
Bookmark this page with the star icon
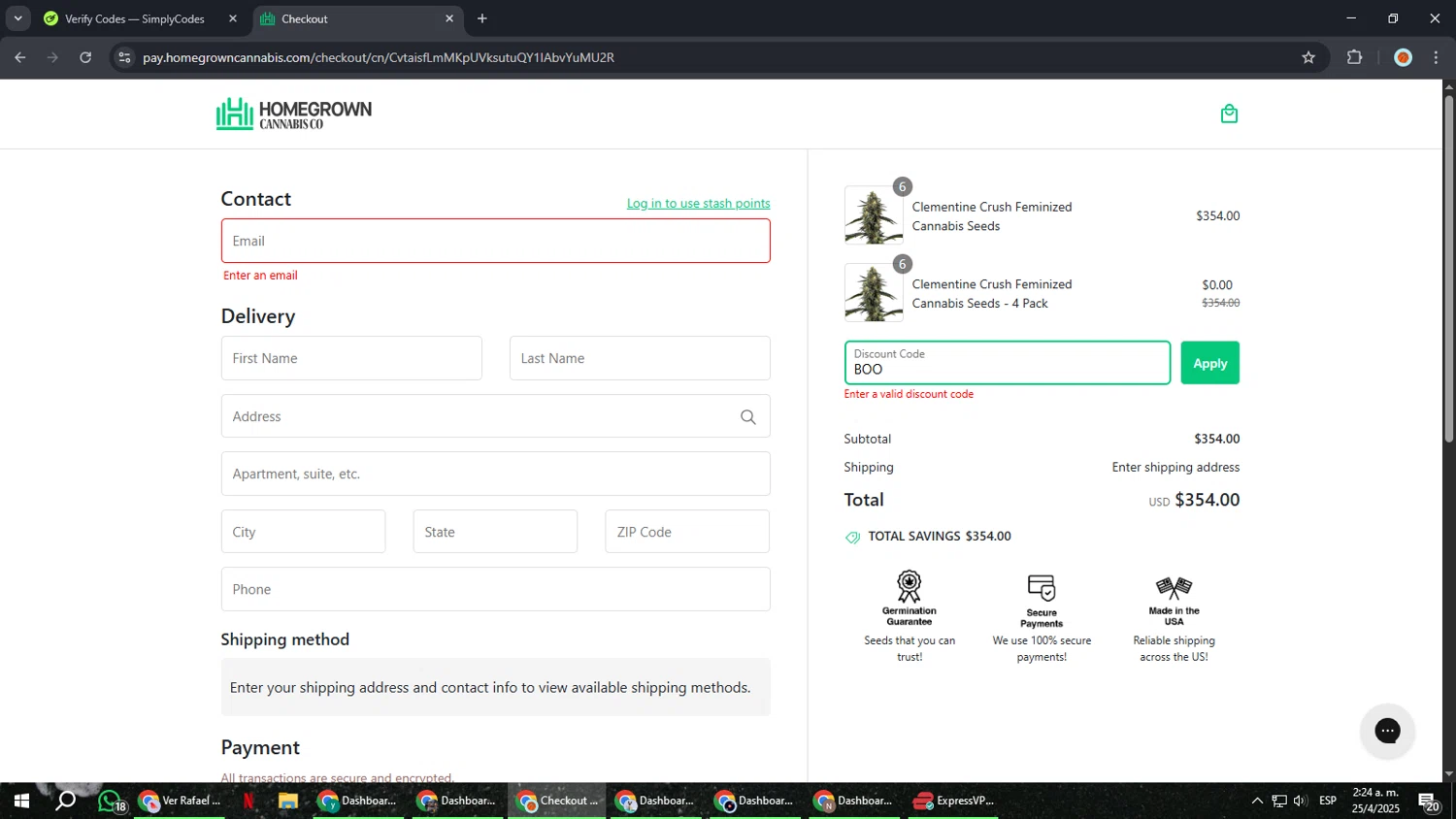[1308, 57]
